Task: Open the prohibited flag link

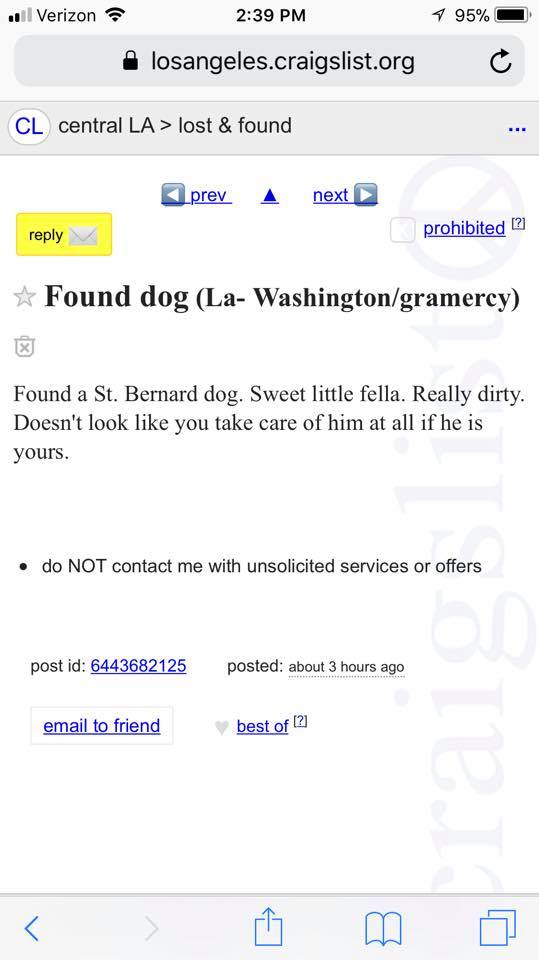Action: click(x=464, y=228)
